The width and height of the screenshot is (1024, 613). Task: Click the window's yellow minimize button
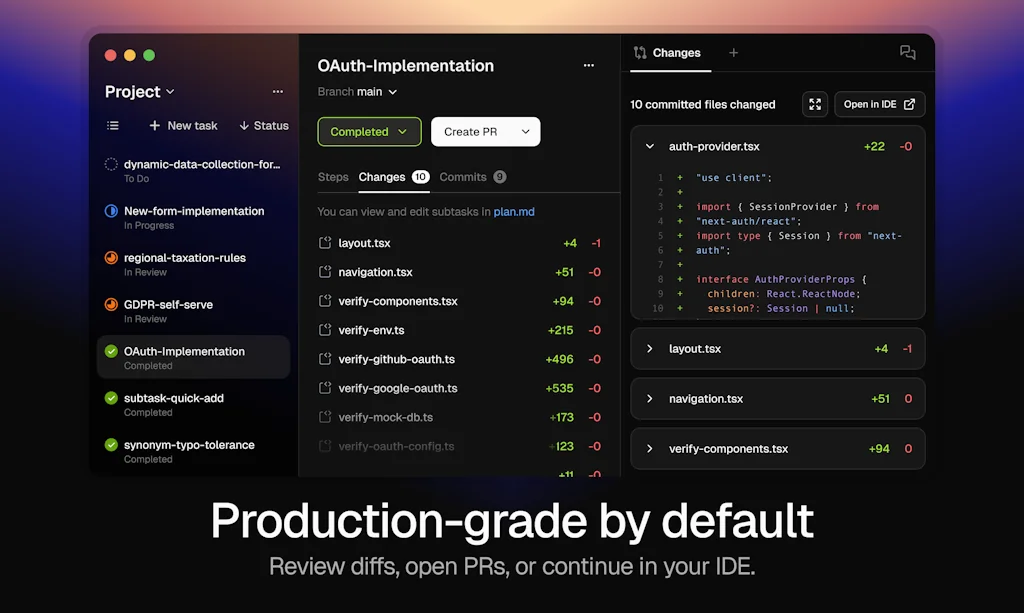130,55
